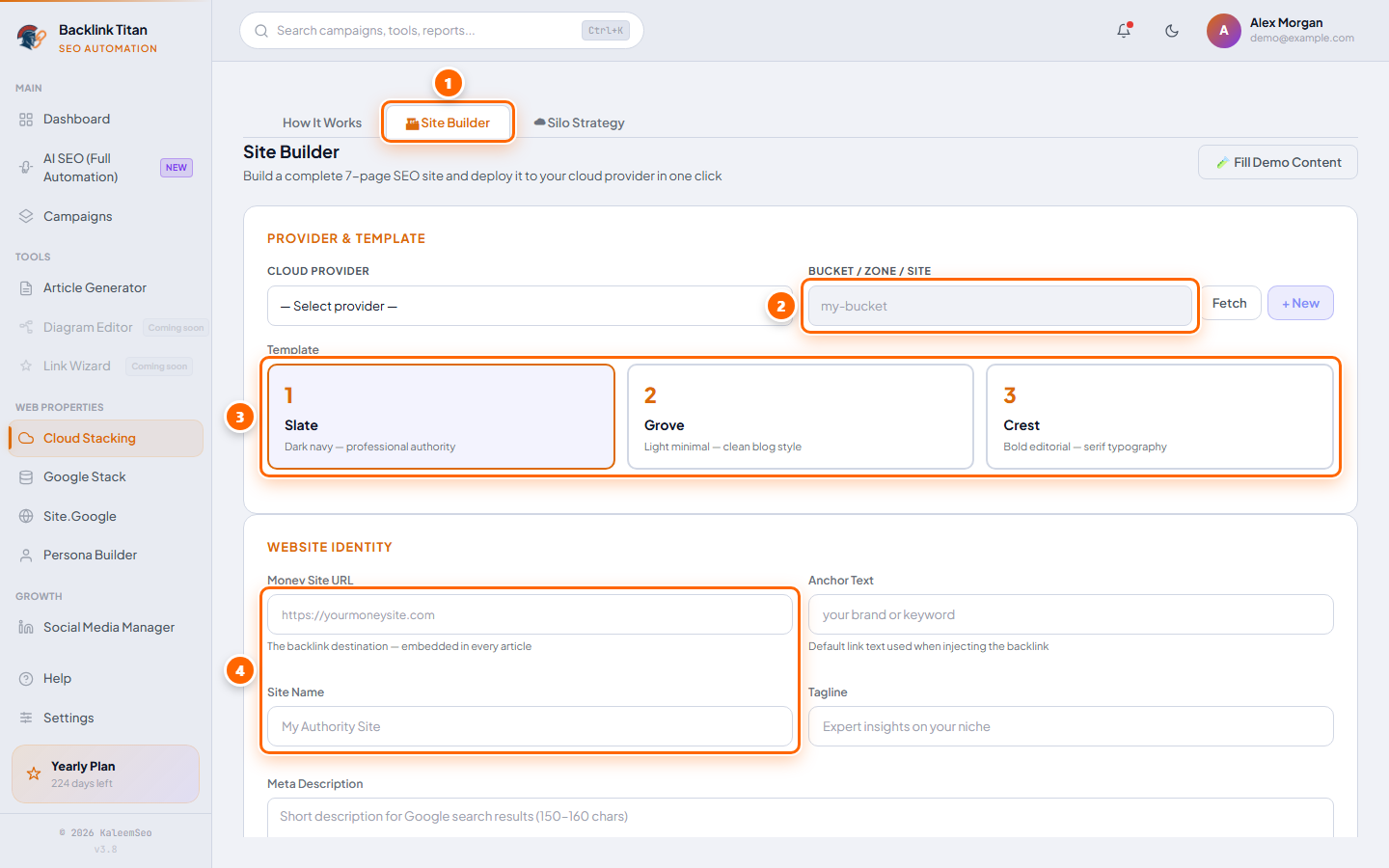This screenshot has height=868, width=1389.
Task: Click the Alex Morgan avatar
Action: [x=1224, y=31]
